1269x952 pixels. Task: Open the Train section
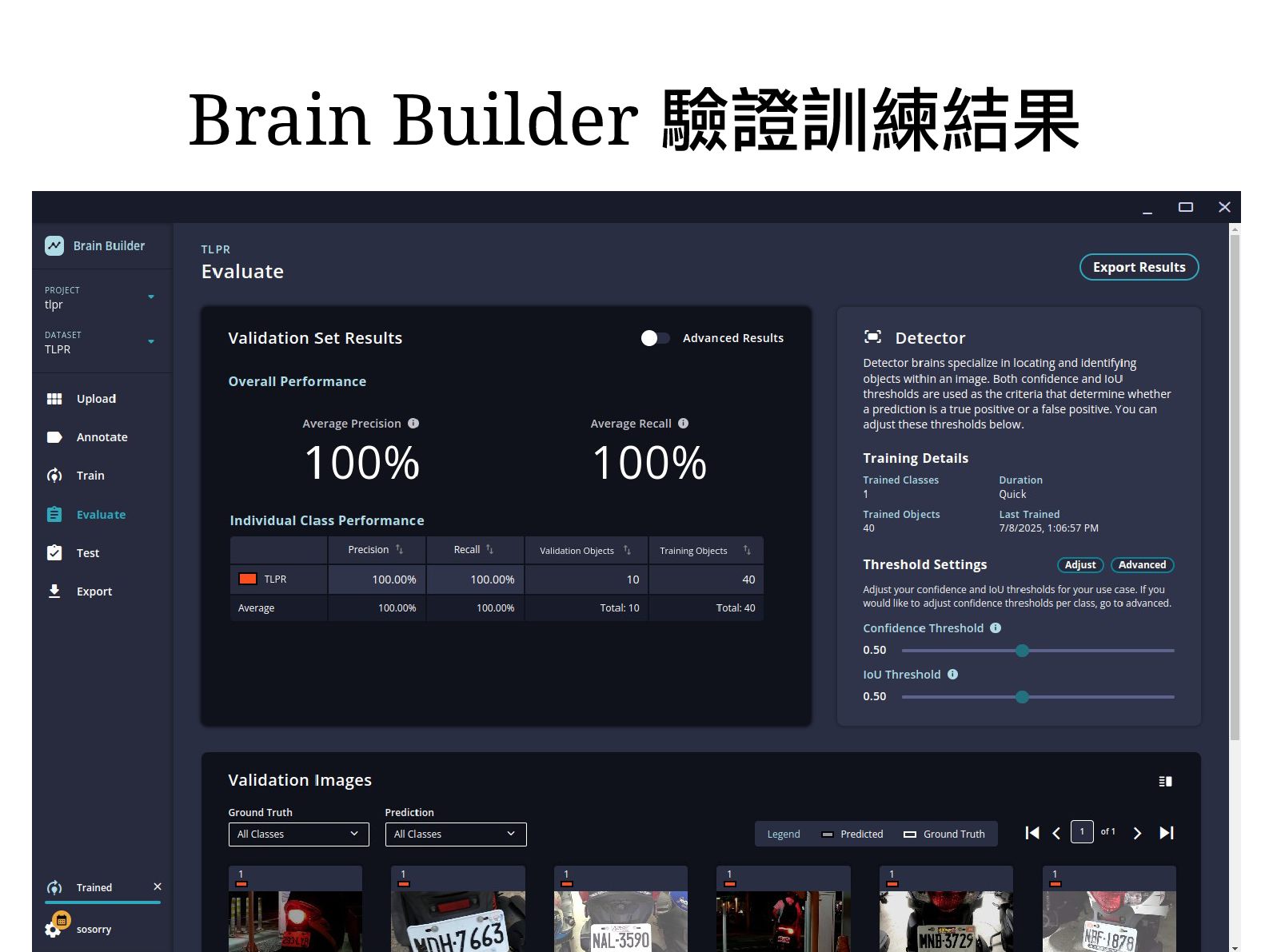(90, 476)
